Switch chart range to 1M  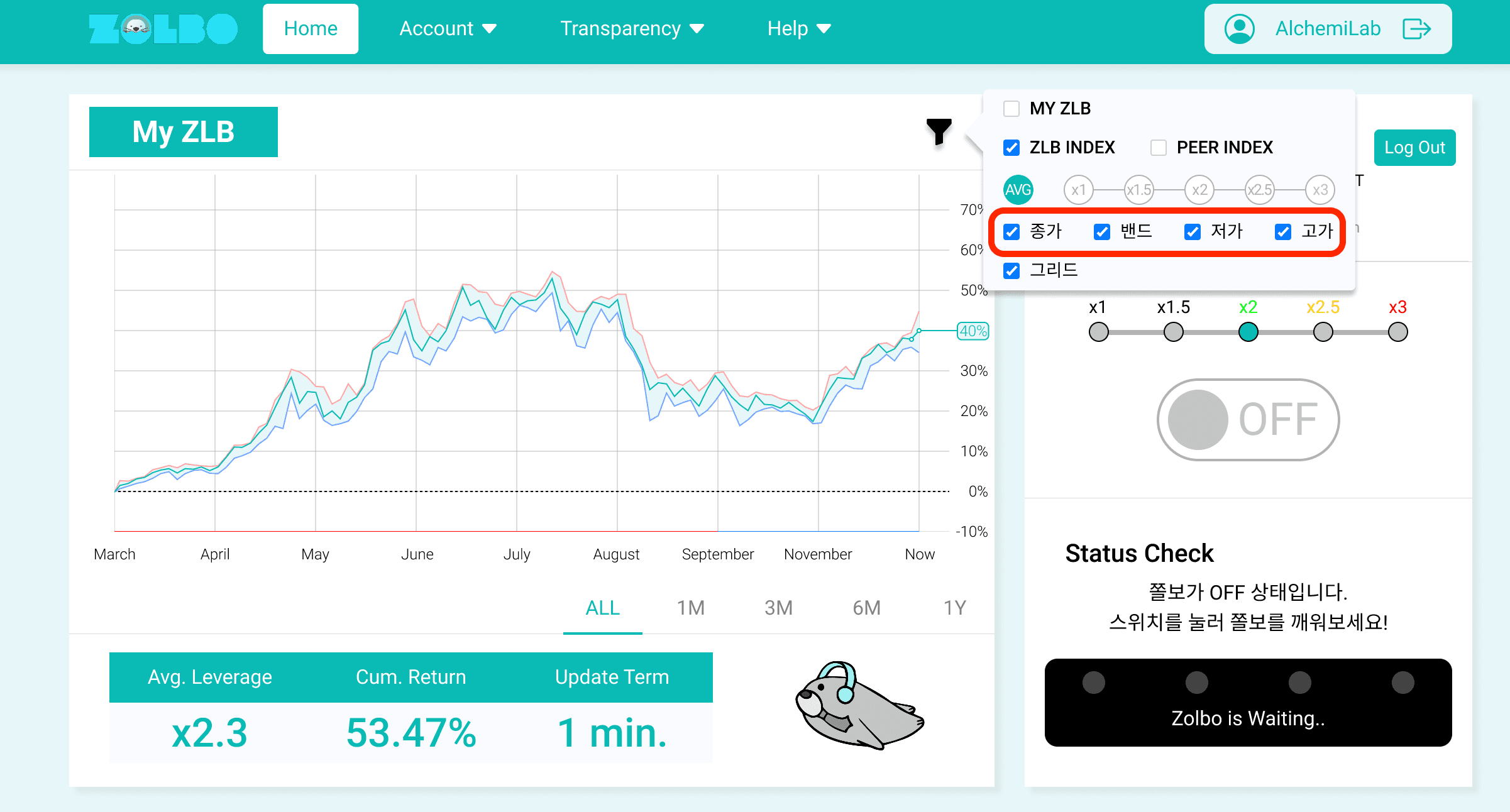[690, 608]
